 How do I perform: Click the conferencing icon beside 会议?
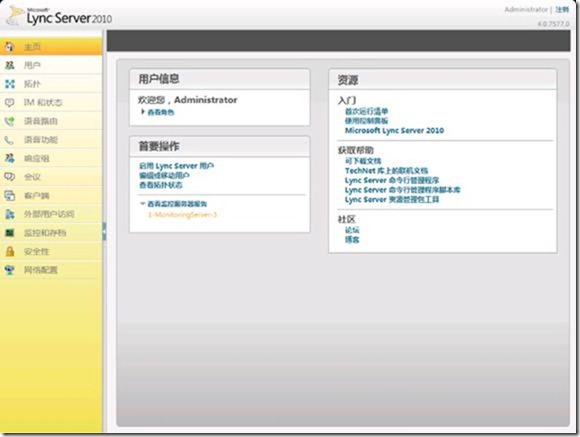coord(10,177)
